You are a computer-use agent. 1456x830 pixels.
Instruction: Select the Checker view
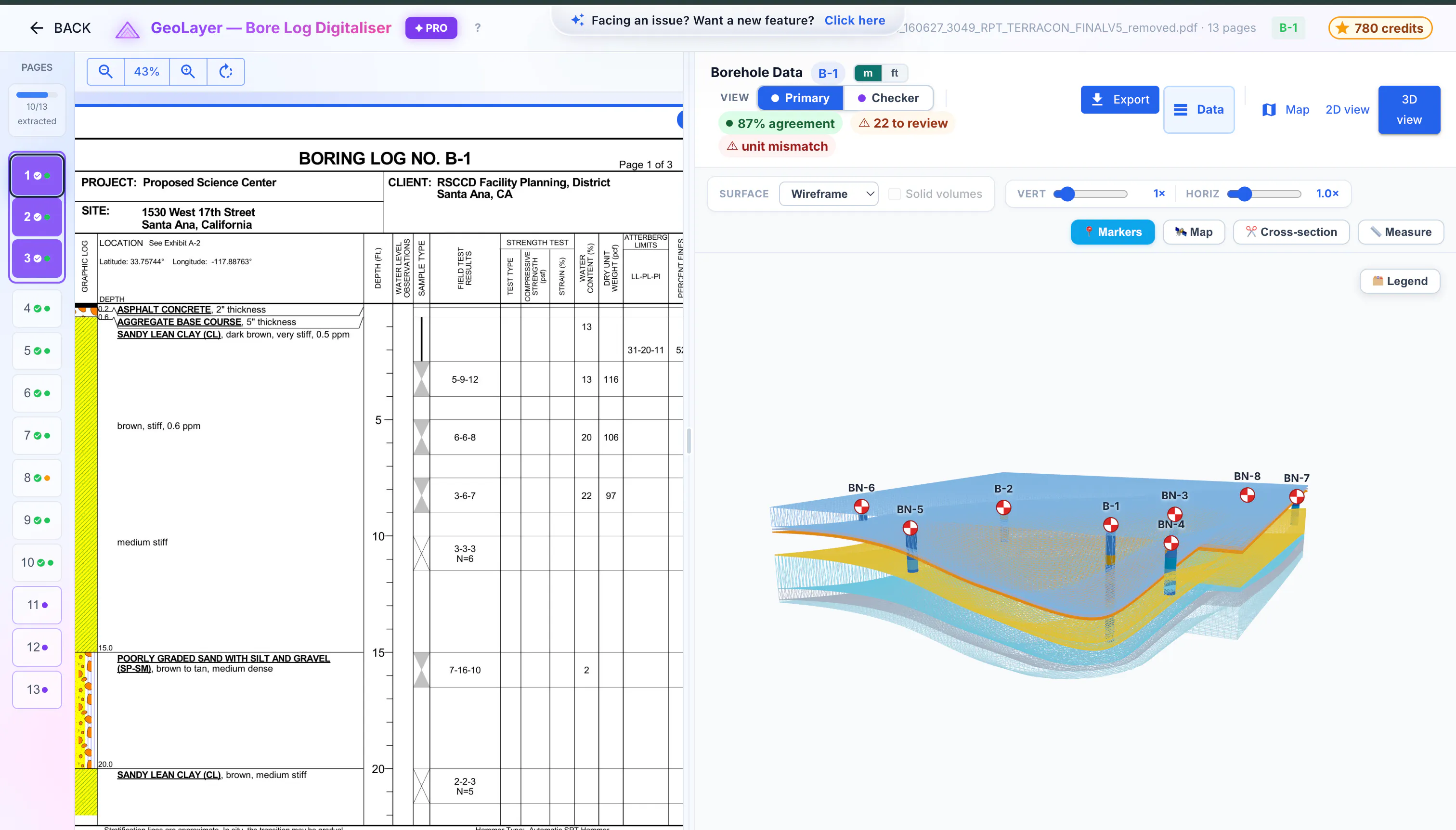[x=888, y=98]
